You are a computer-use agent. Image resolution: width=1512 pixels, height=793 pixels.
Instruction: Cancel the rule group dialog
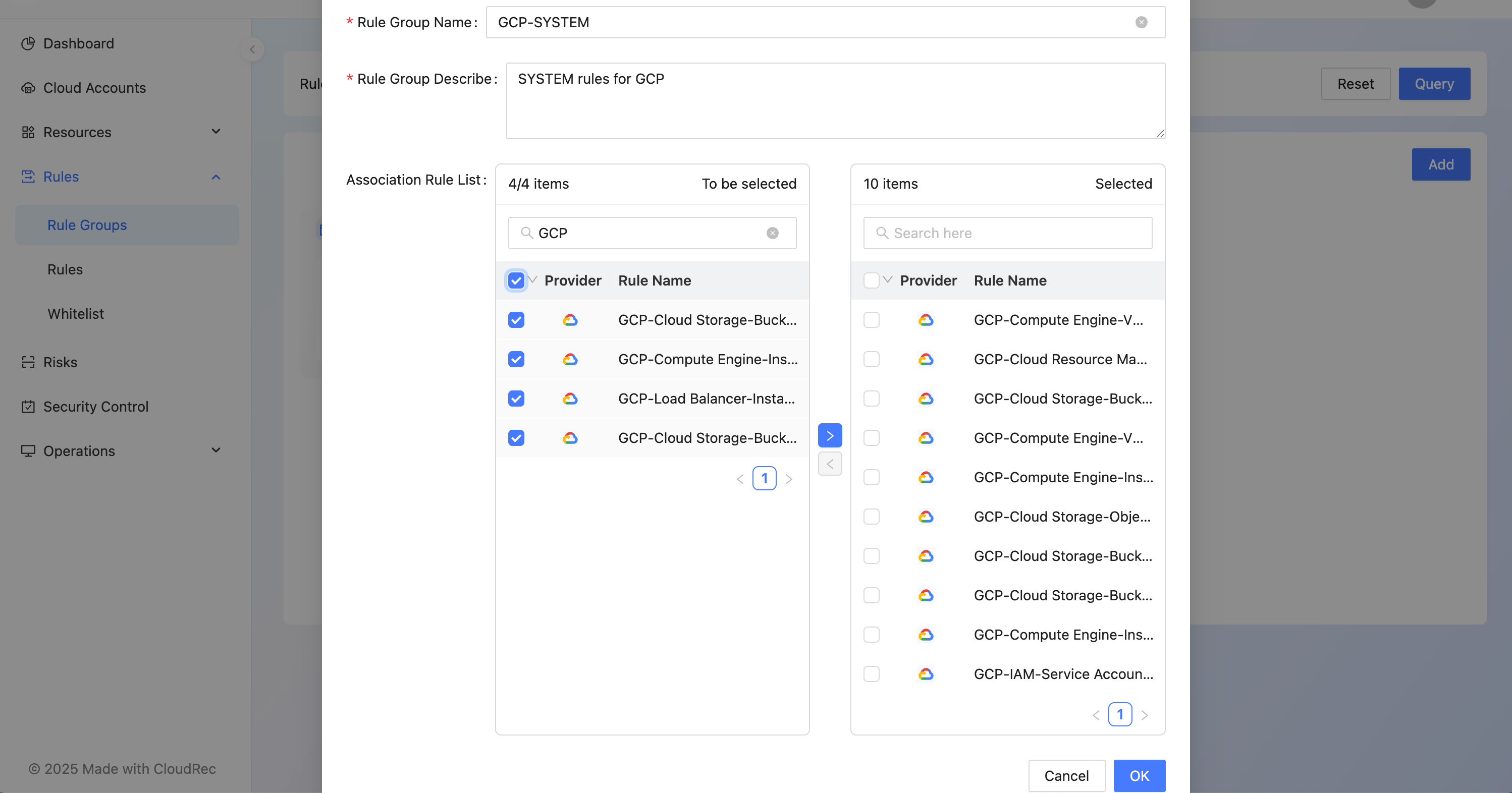1066,775
